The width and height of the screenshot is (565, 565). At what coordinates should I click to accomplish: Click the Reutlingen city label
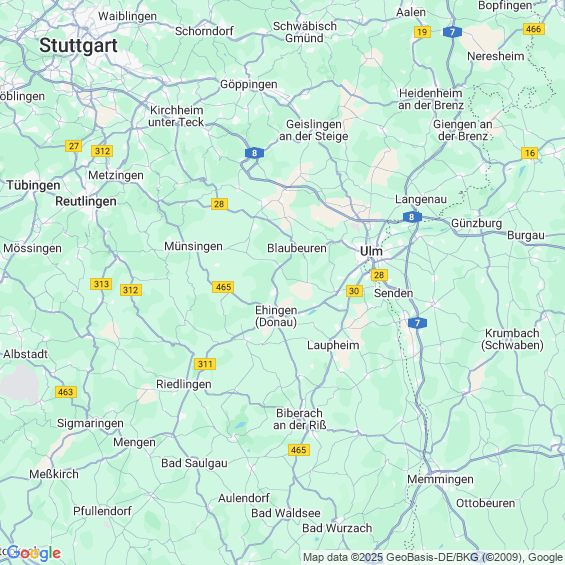[86, 201]
